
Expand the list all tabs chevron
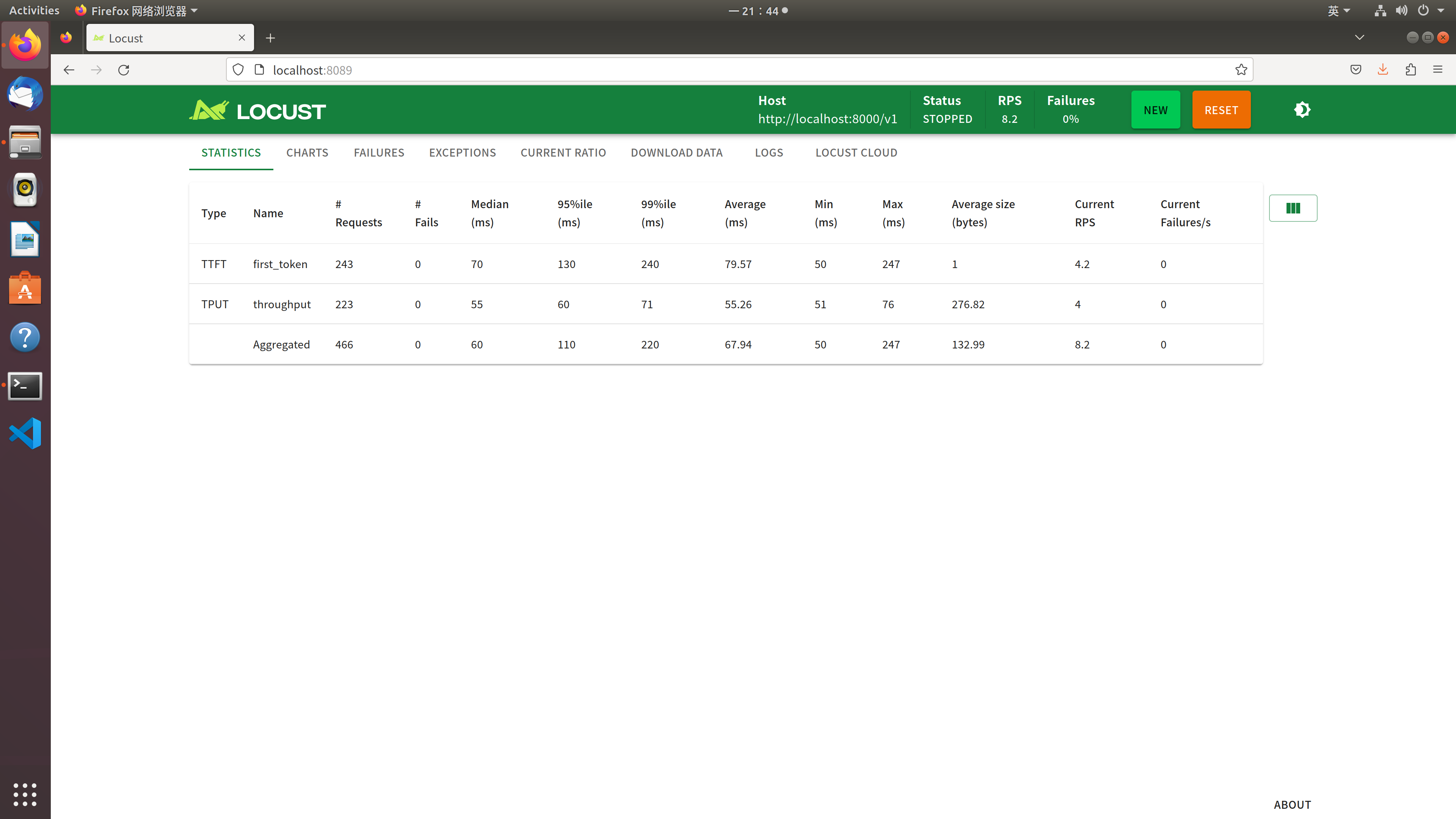(x=1359, y=38)
